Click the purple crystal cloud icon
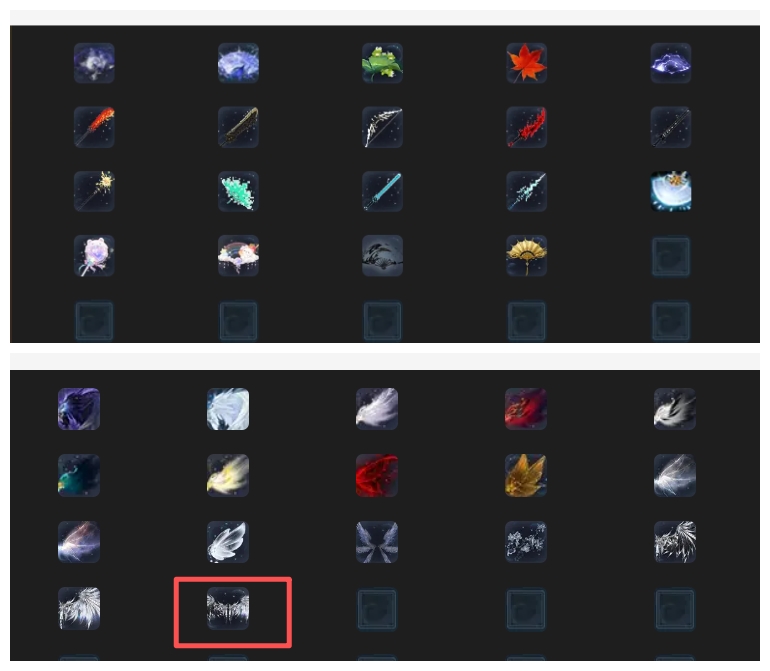This screenshot has height=671, width=770. coord(671,63)
